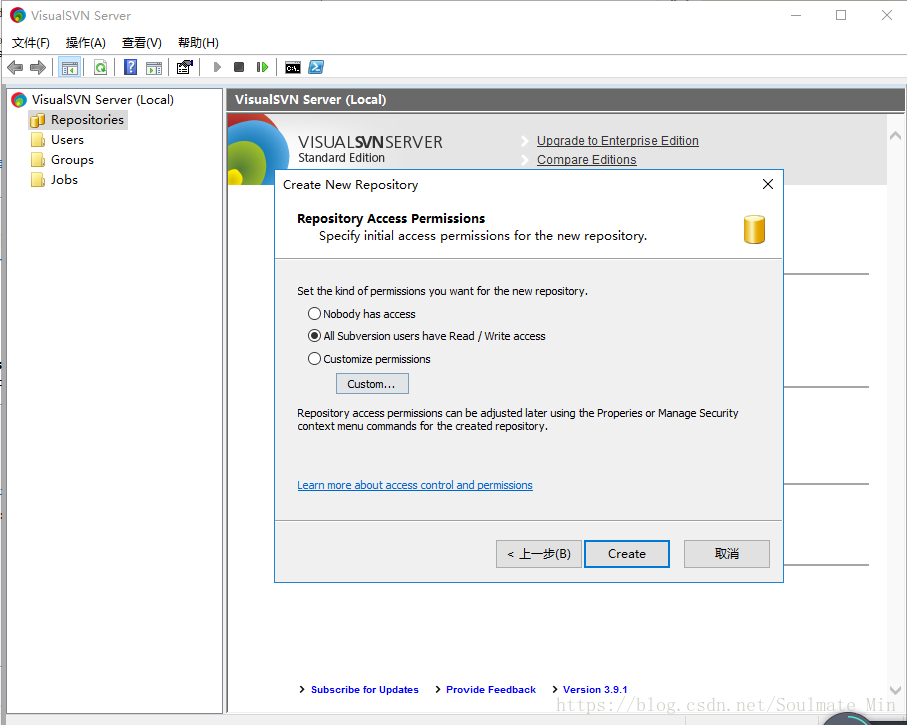The width and height of the screenshot is (907, 725).
Task: Click the Custom... button
Action: tap(372, 384)
